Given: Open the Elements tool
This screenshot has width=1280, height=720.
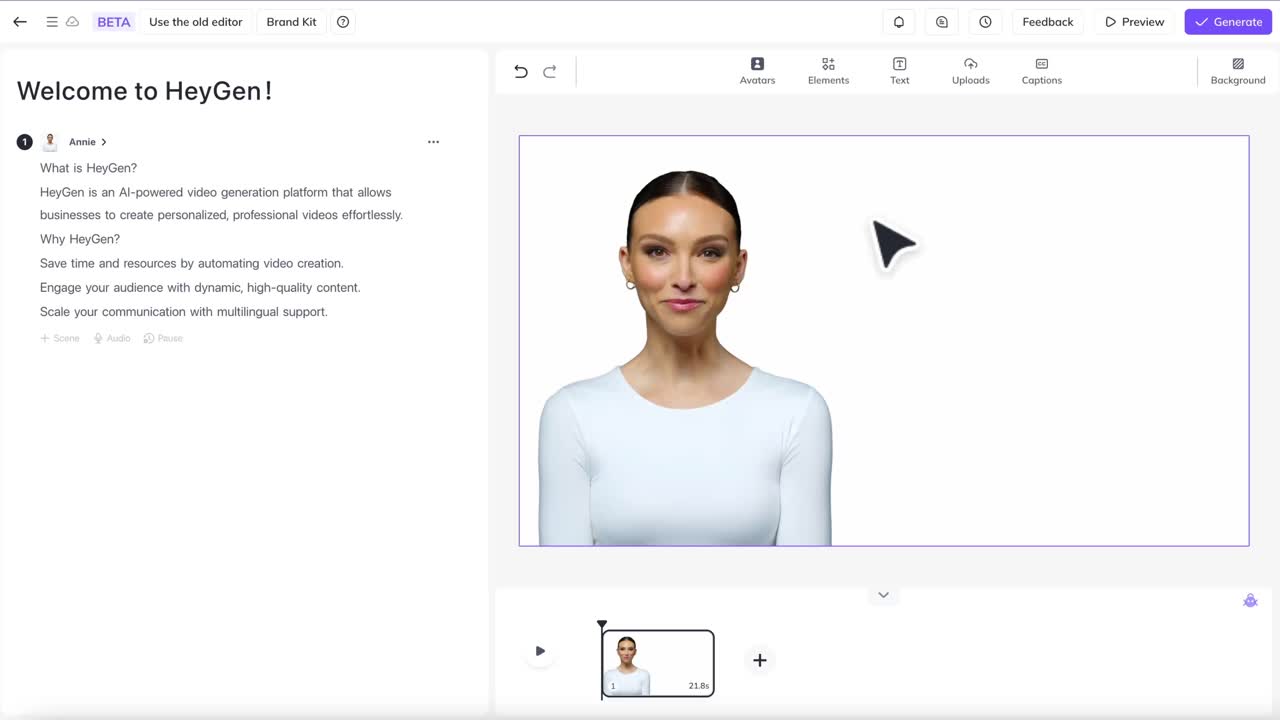Looking at the screenshot, I should pos(828,71).
